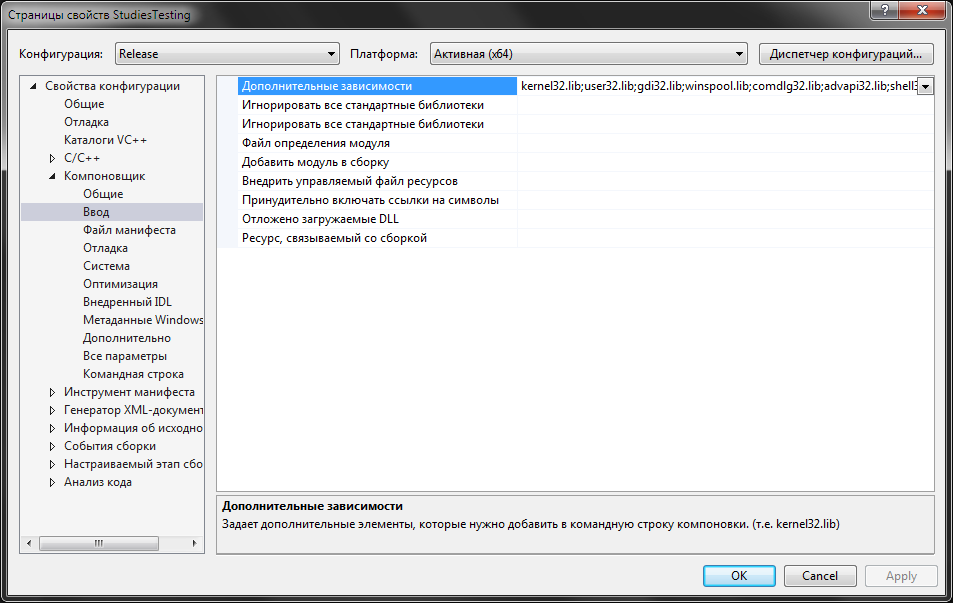Select Каталоги VC++ in the tree

pos(105,140)
